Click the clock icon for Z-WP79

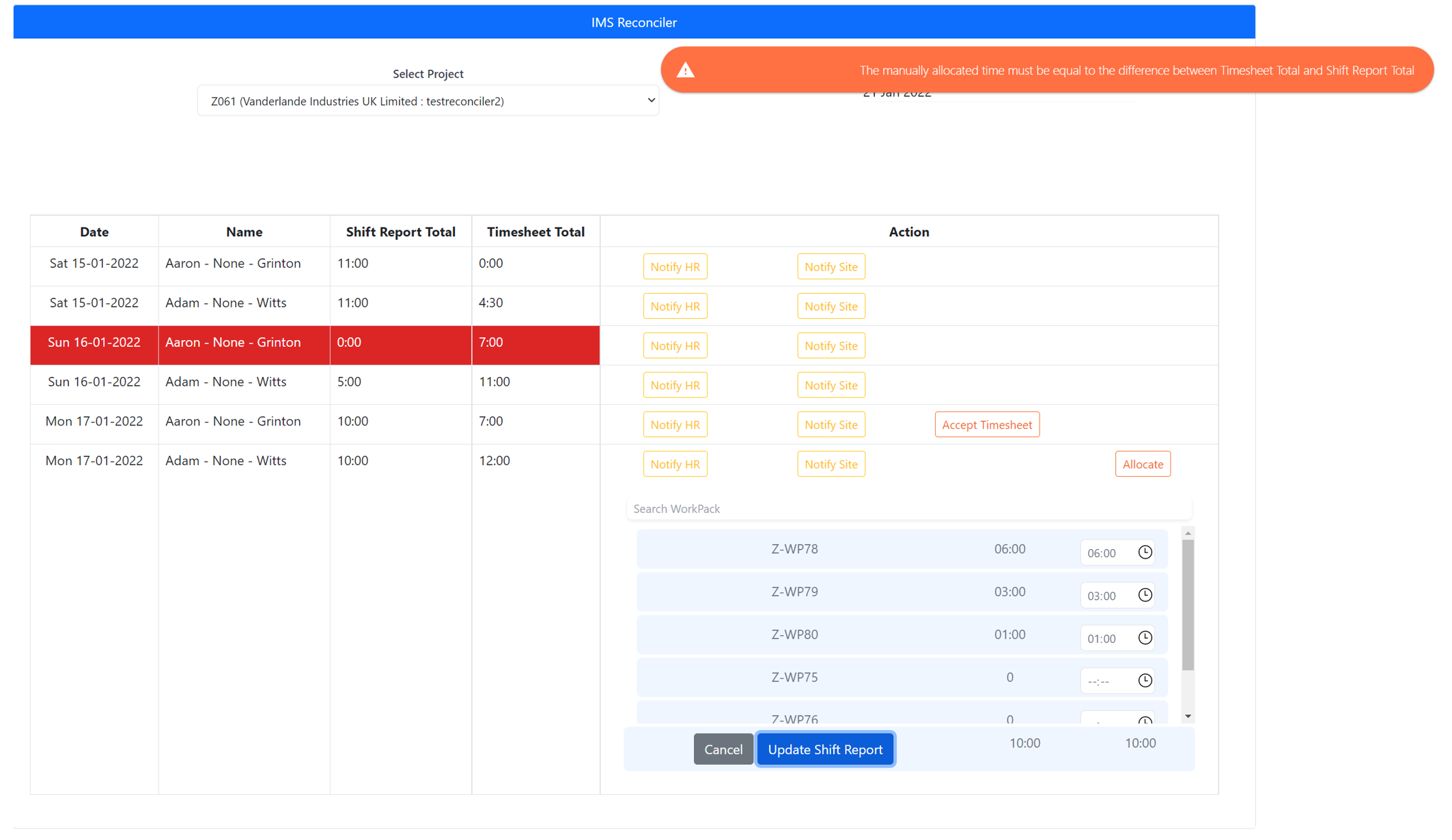1145,594
